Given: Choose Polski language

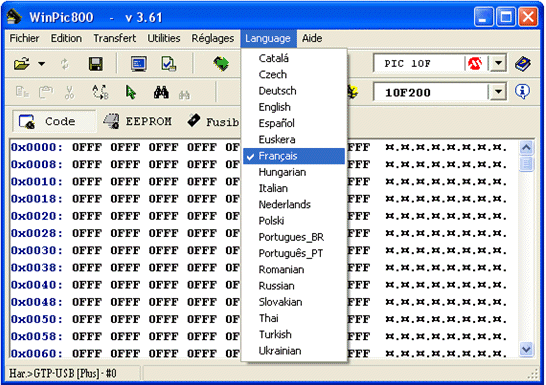Looking at the screenshot, I should pyautogui.click(x=294, y=221).
